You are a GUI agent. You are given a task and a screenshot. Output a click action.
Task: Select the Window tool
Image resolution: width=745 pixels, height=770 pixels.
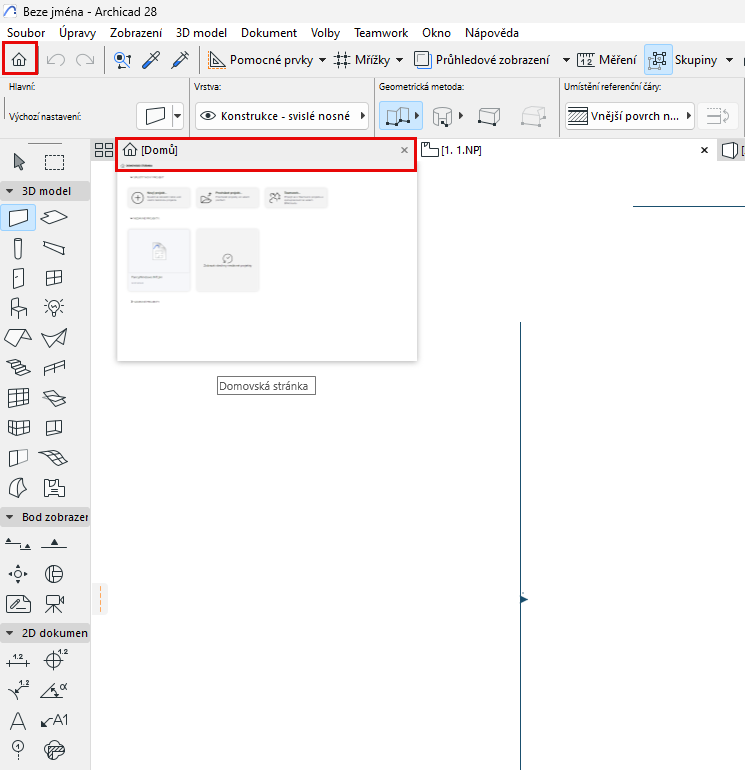(x=54, y=278)
